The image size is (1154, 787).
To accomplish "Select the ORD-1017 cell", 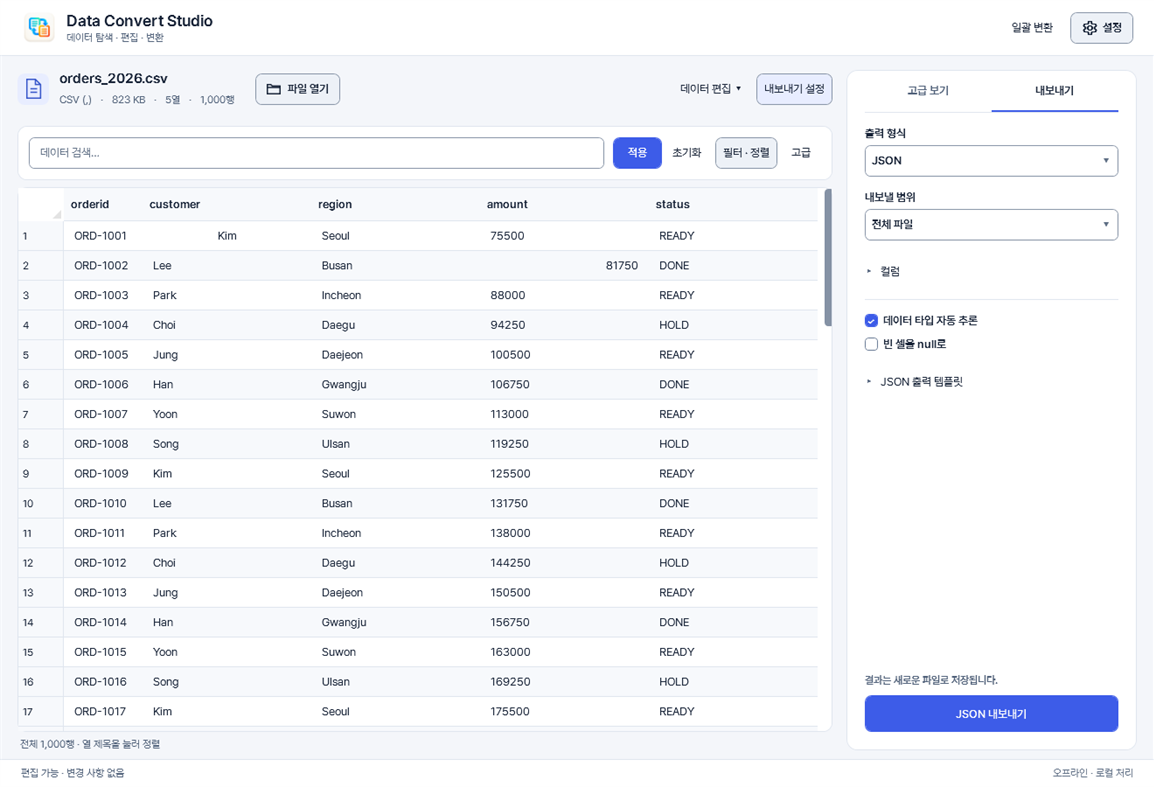I will pyautogui.click(x=102, y=711).
